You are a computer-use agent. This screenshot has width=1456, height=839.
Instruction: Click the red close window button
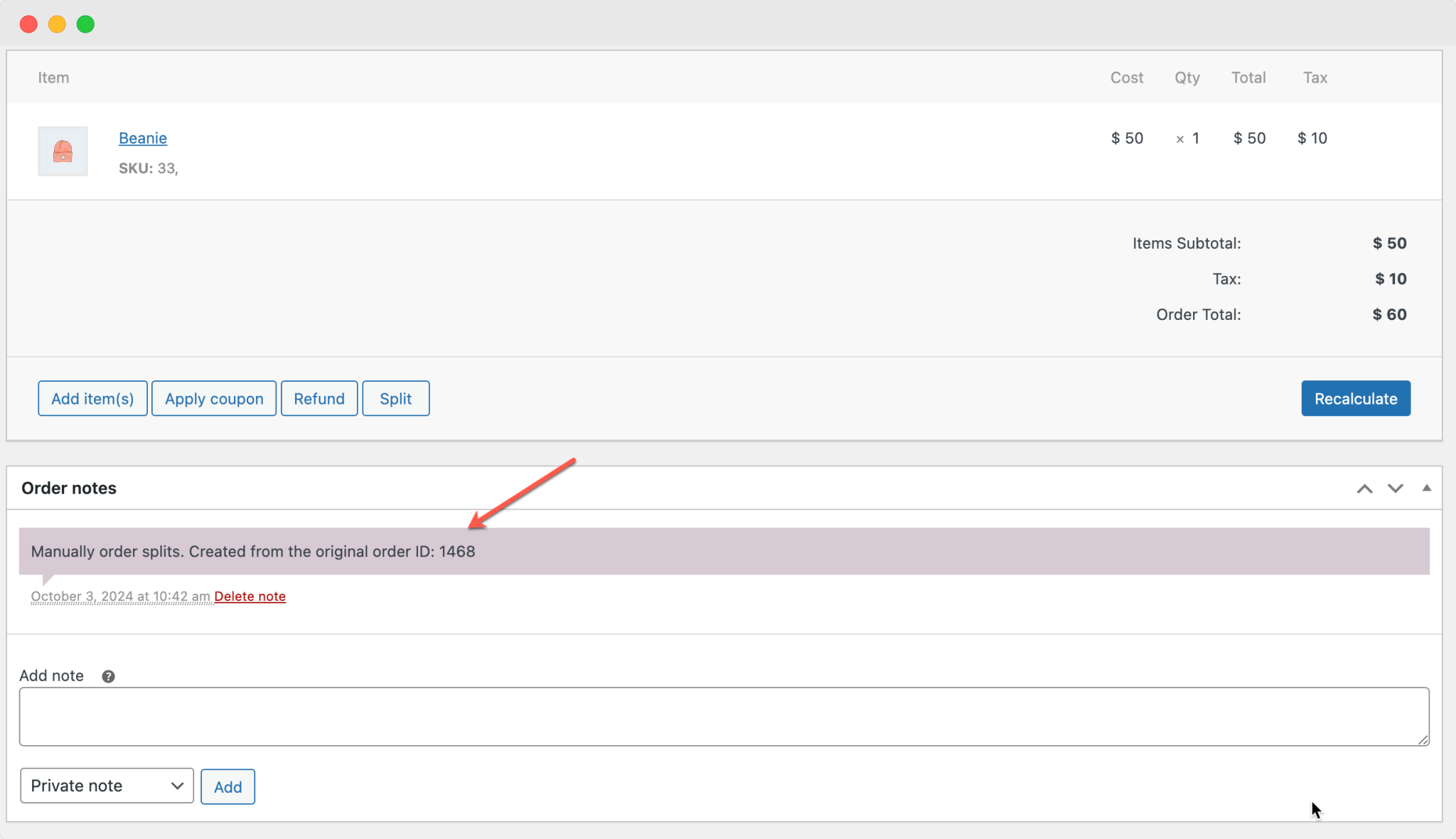[28, 24]
